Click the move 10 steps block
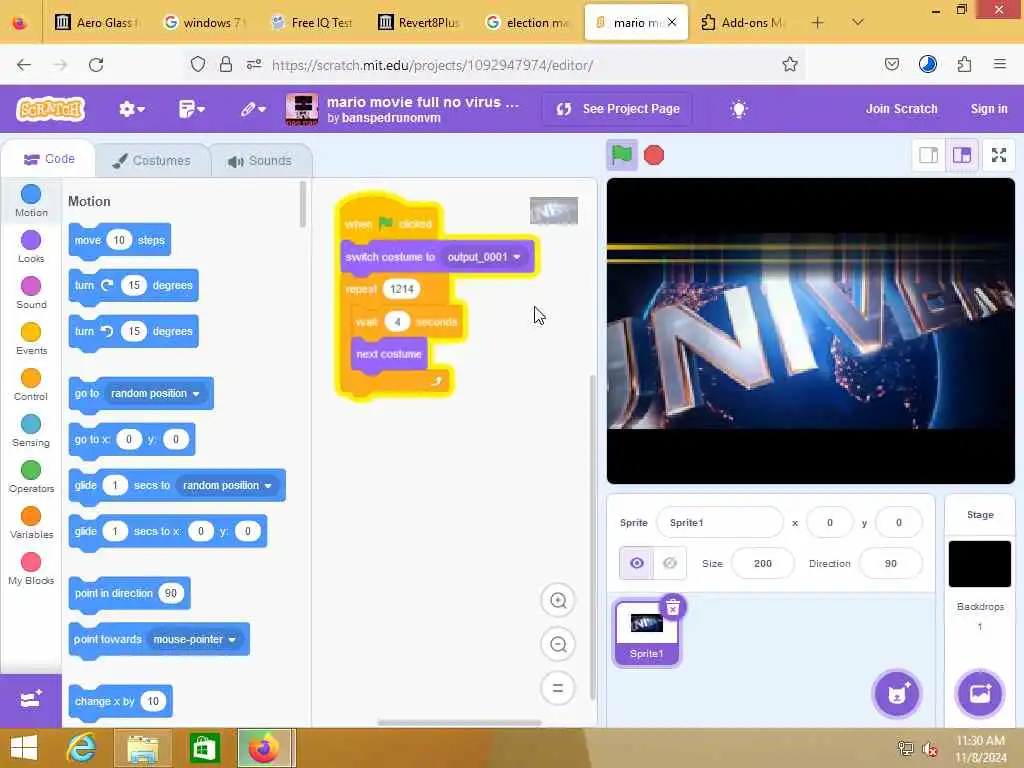This screenshot has width=1024, height=768. point(120,240)
